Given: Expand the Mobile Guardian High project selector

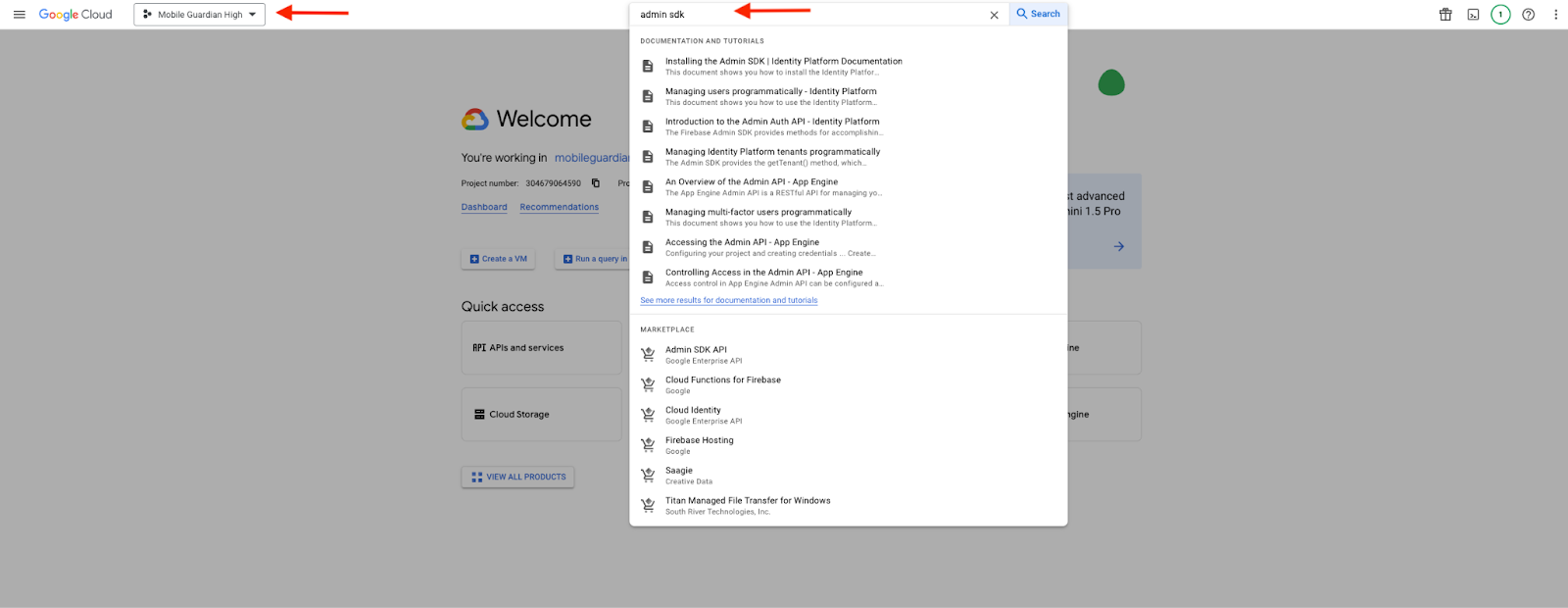Looking at the screenshot, I should tap(200, 15).
